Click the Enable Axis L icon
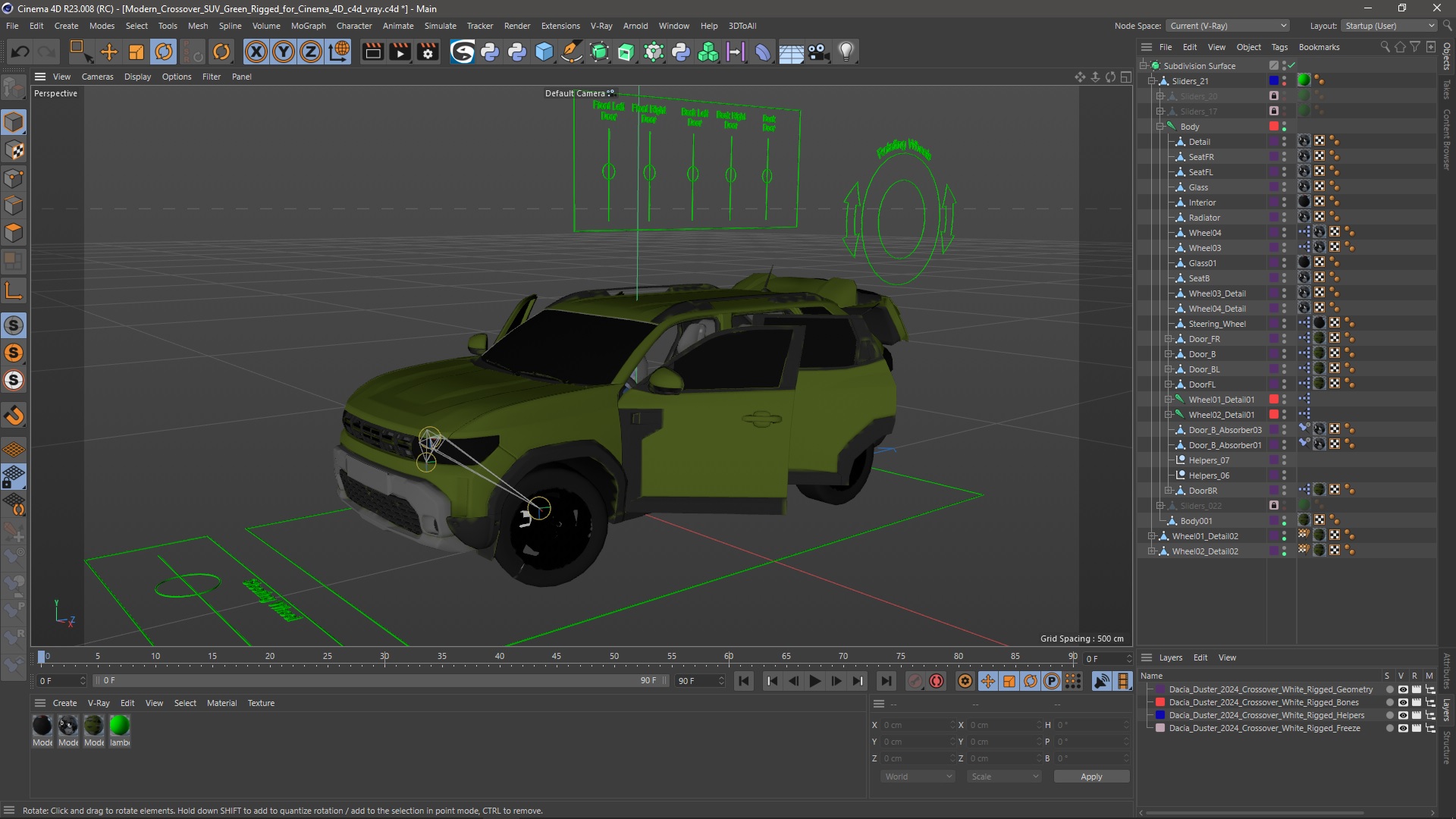The image size is (1456, 819). (x=14, y=290)
